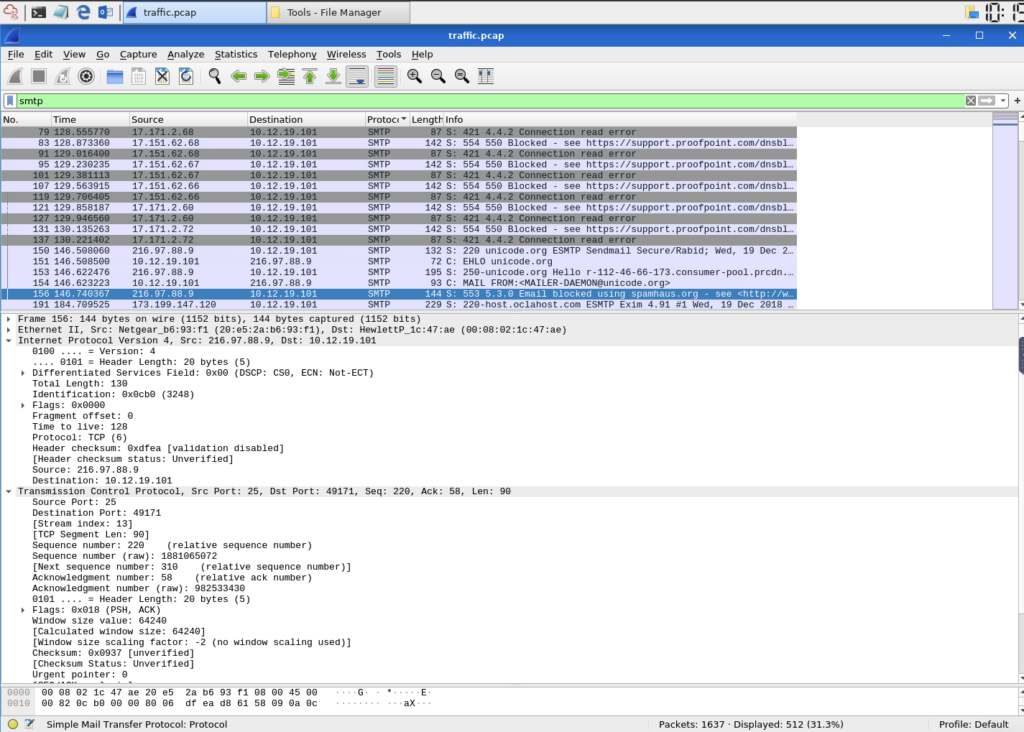Open the Telephony menu

coord(292,54)
